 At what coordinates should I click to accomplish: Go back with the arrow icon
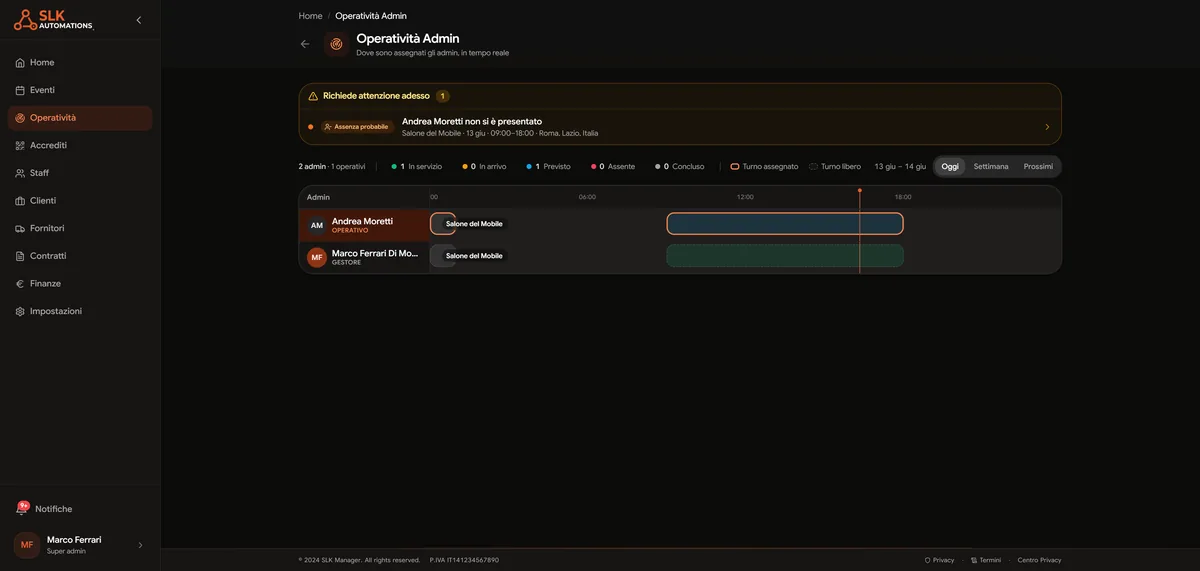(305, 44)
